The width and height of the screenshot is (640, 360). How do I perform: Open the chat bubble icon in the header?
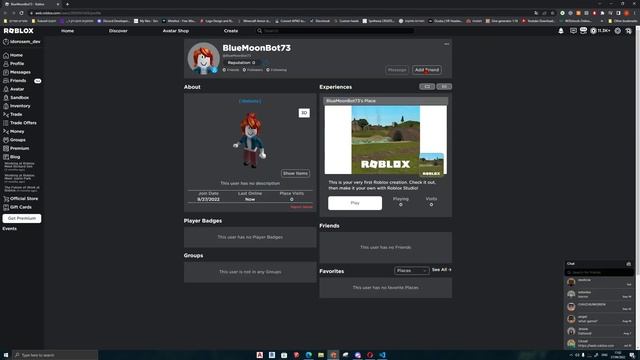pyautogui.click(x=573, y=31)
